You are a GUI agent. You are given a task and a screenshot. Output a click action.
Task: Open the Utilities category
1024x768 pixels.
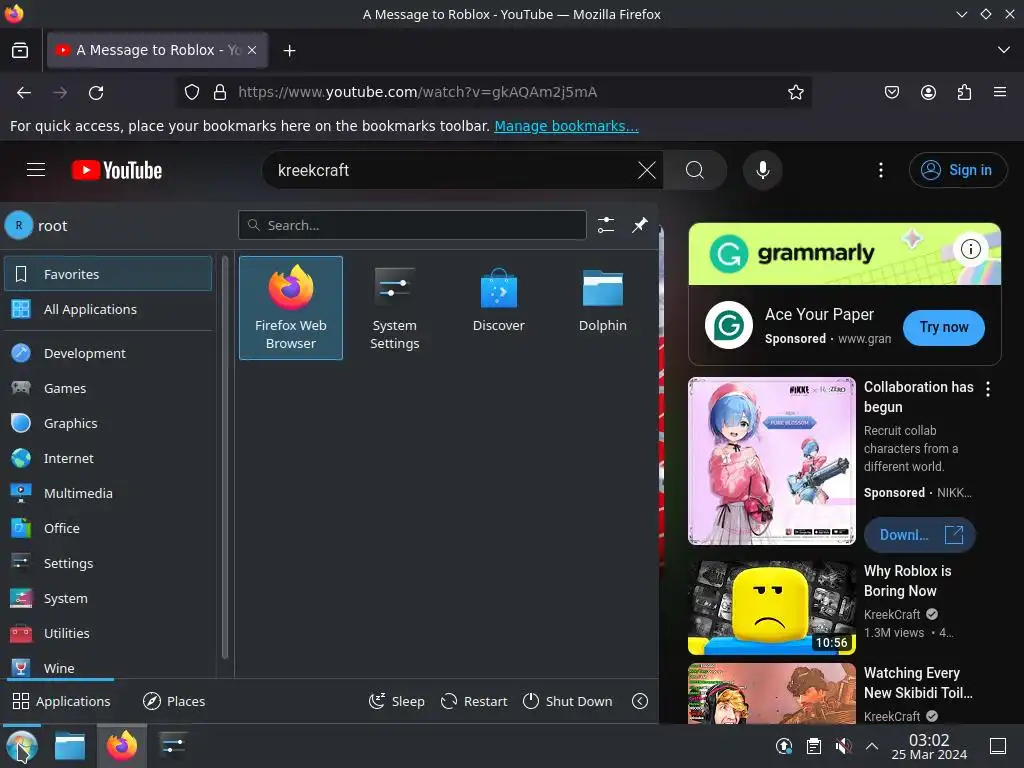(x=108, y=633)
